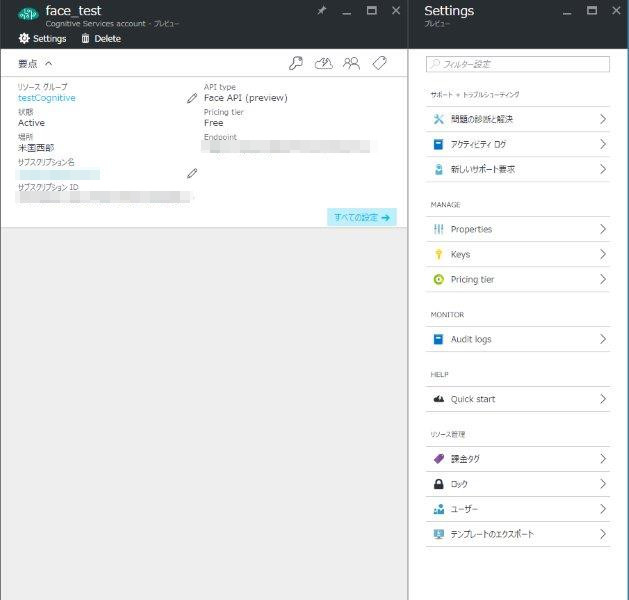629x600 pixels.
Task: Open Quick start under Help
Action: [x=518, y=399]
